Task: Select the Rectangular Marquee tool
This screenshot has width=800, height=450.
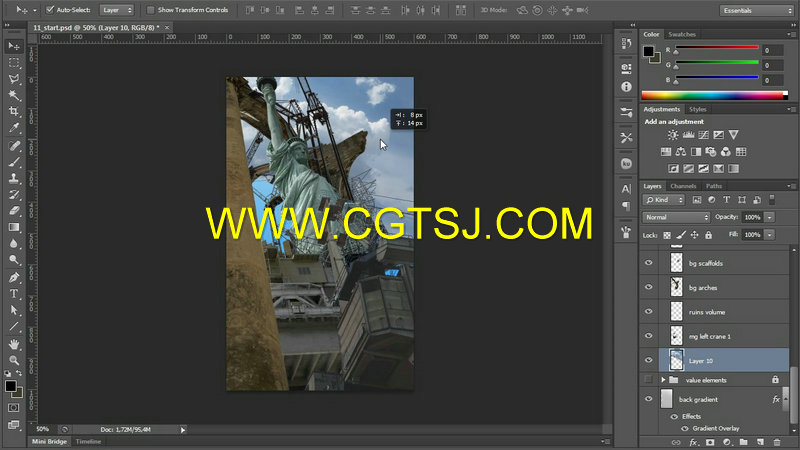Action: click(x=14, y=63)
